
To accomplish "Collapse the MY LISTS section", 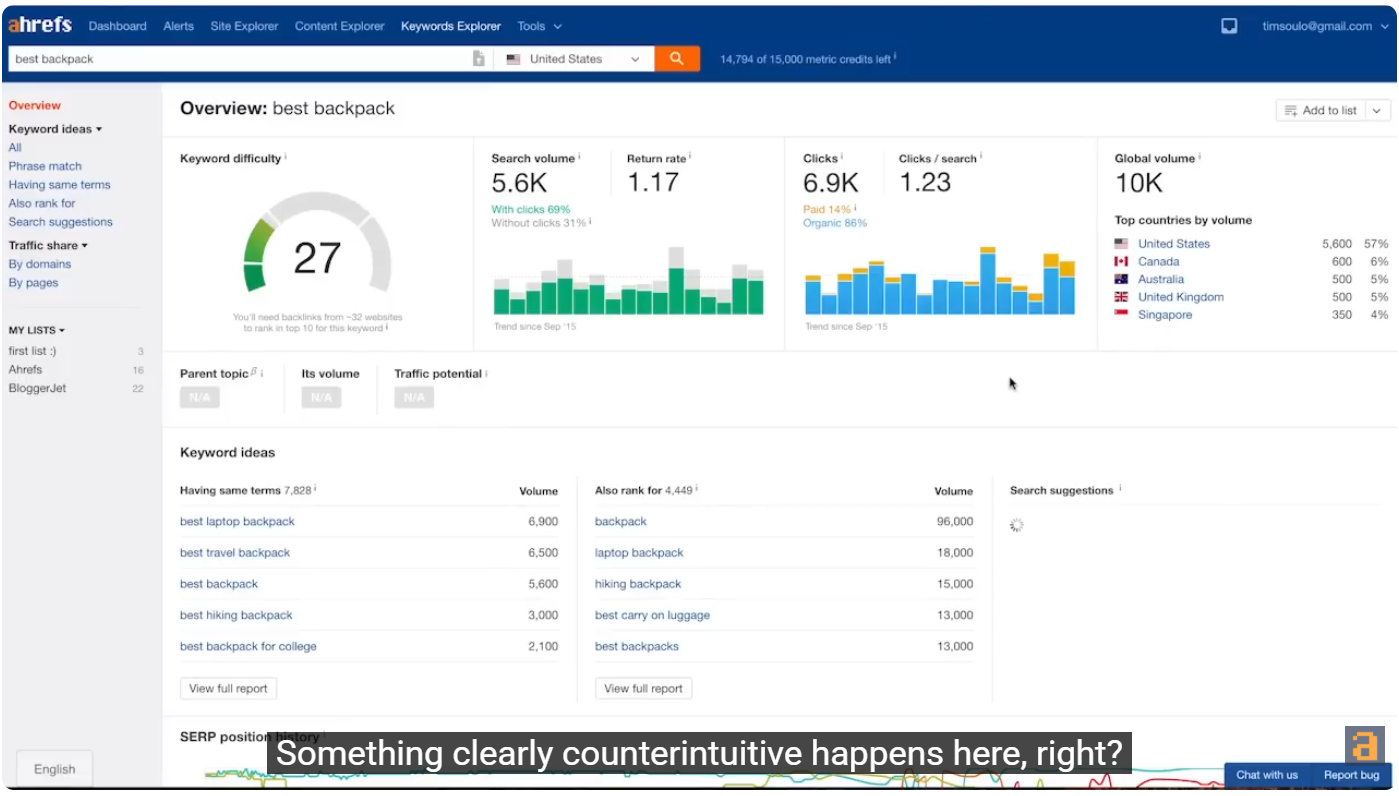I will (37, 330).
